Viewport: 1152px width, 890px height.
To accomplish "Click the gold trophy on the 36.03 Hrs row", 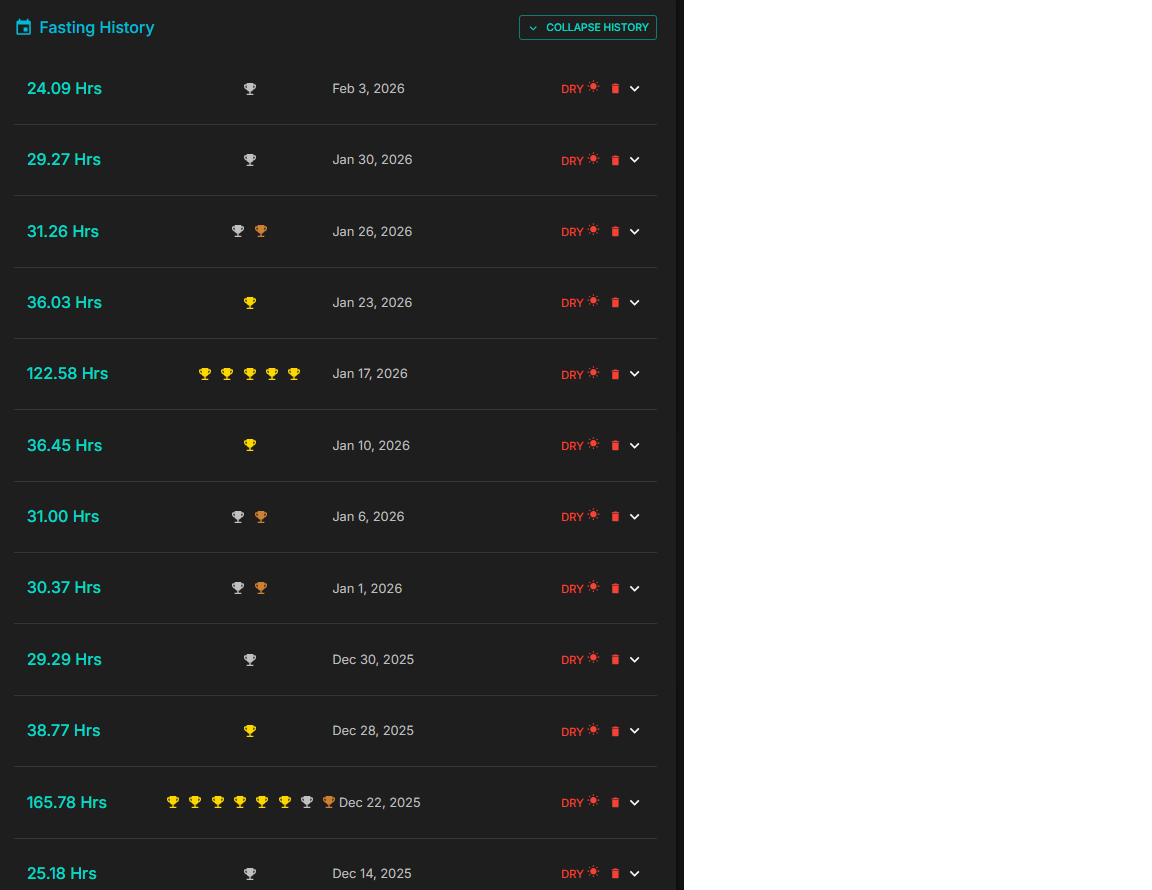I will (x=250, y=303).
